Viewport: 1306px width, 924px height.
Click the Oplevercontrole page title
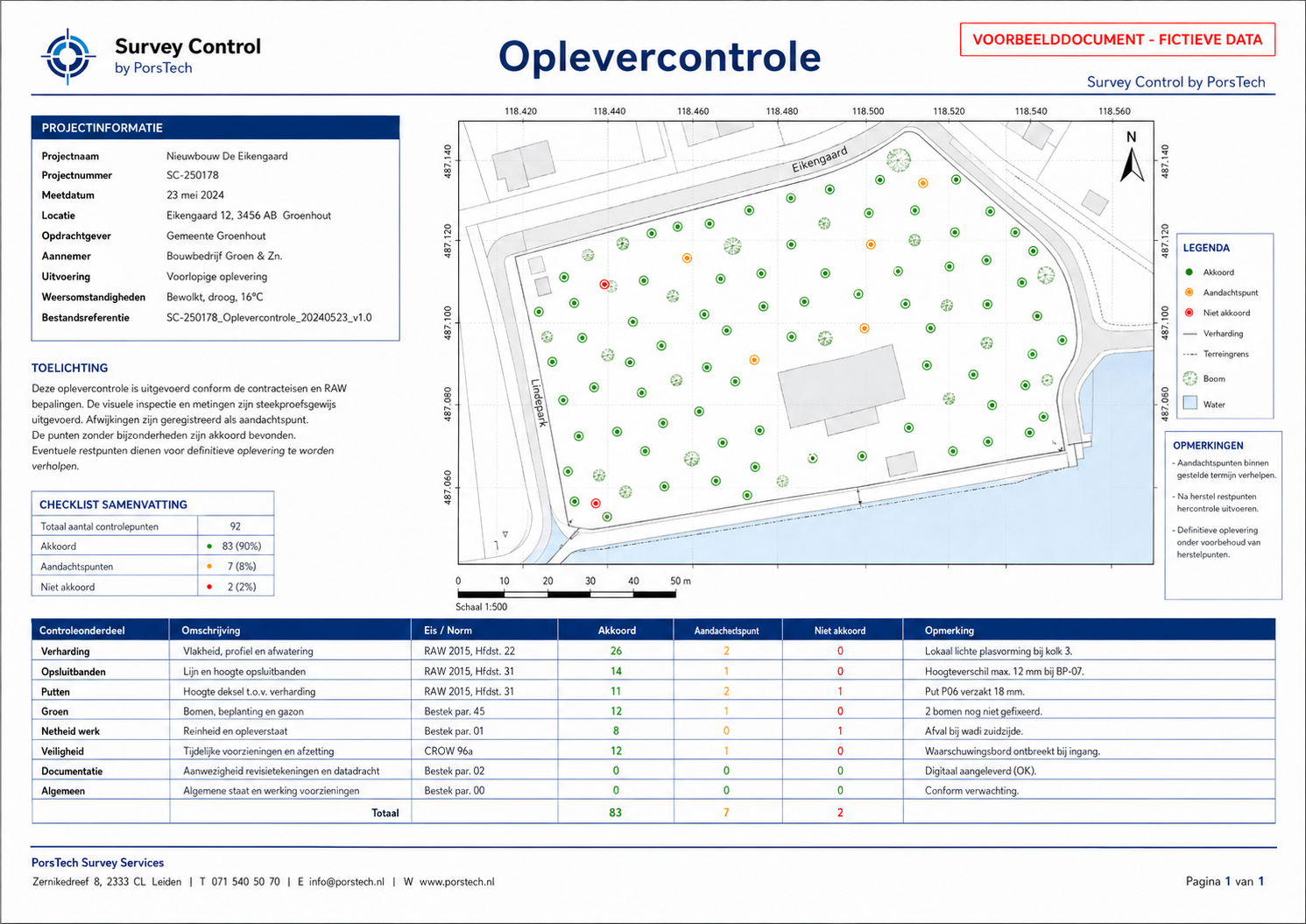[x=660, y=57]
